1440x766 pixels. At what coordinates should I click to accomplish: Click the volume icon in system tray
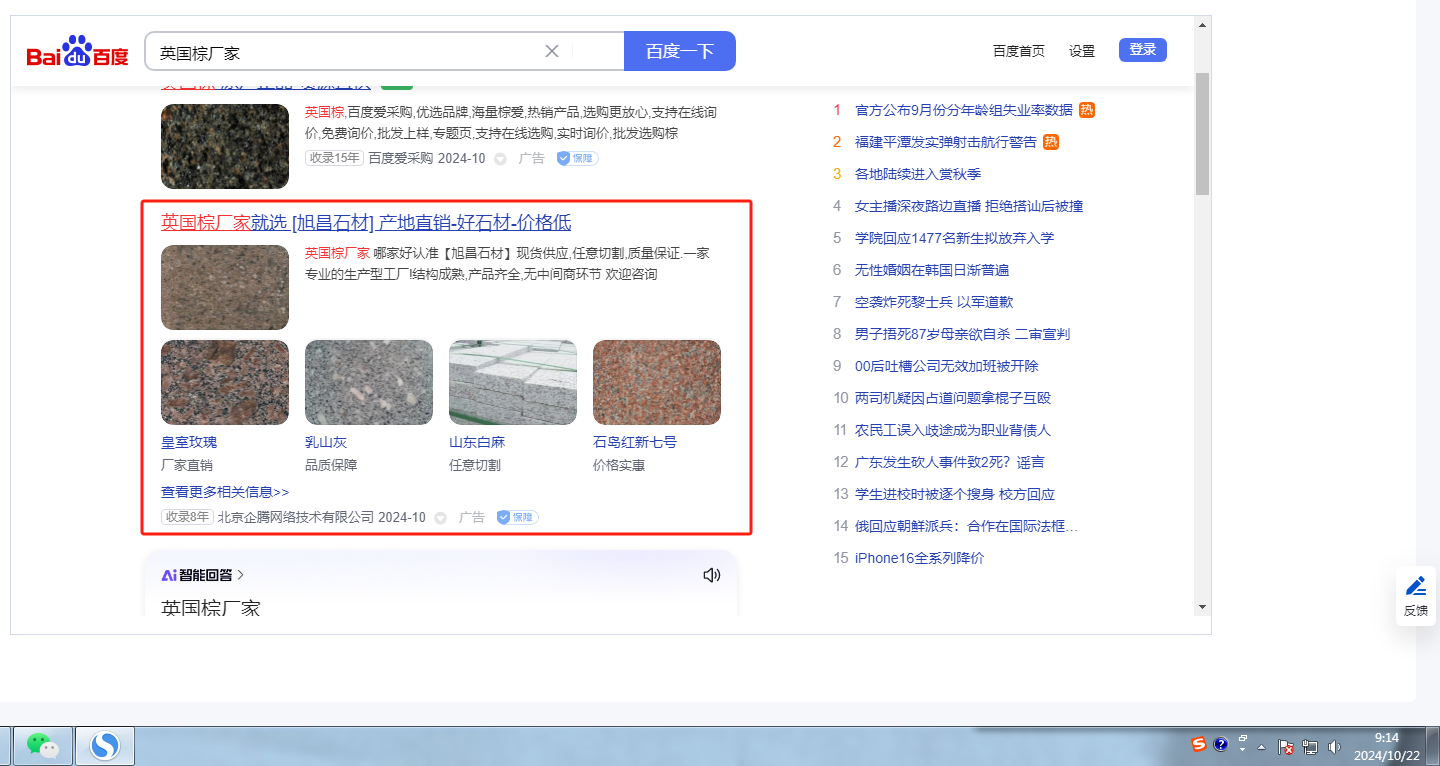[x=1333, y=746]
